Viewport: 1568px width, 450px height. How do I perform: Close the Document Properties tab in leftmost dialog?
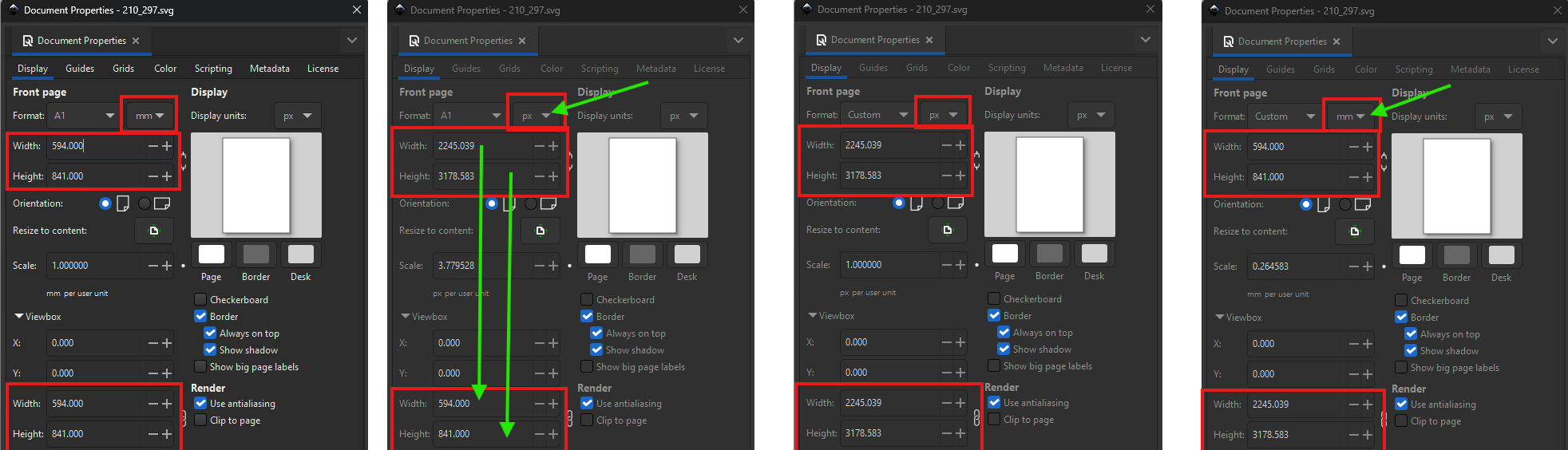pyautogui.click(x=136, y=41)
